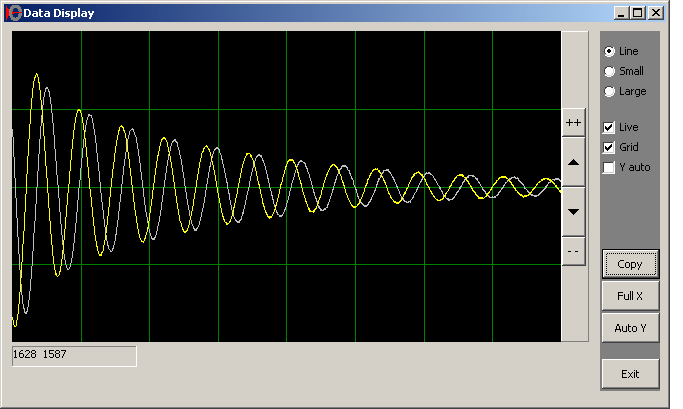Viewport: 683px width, 409px height.
Task: Click the value readout field showing 1628 1587
Action: [x=74, y=356]
